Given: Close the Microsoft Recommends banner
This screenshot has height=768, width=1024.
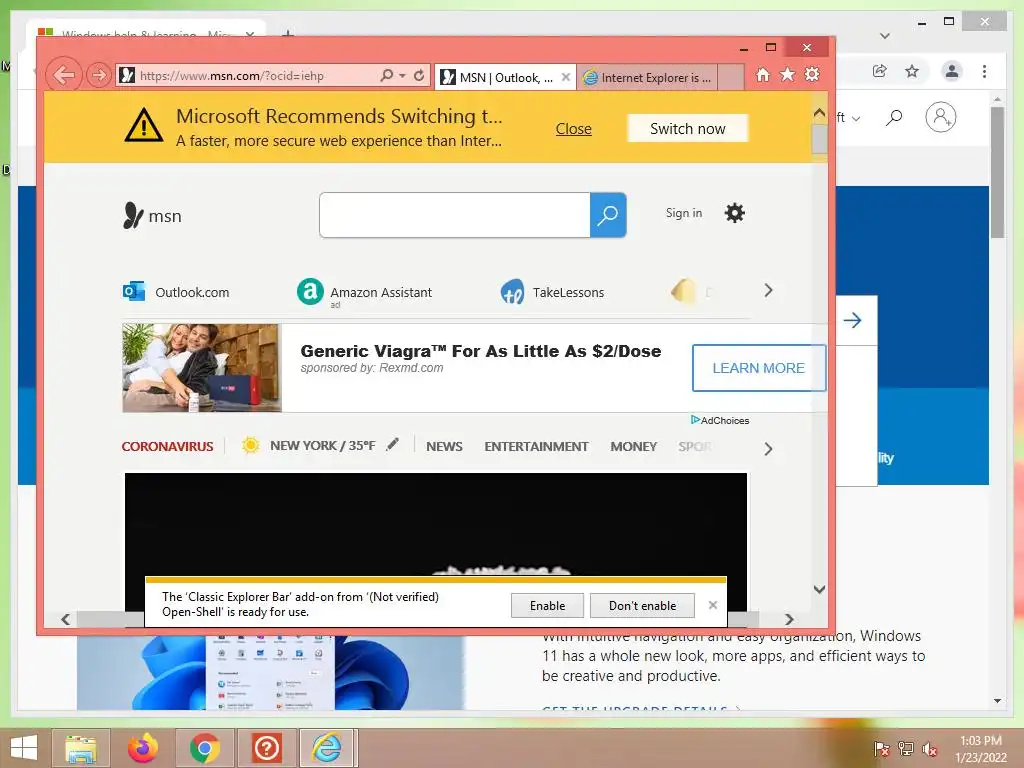Looking at the screenshot, I should coord(573,129).
